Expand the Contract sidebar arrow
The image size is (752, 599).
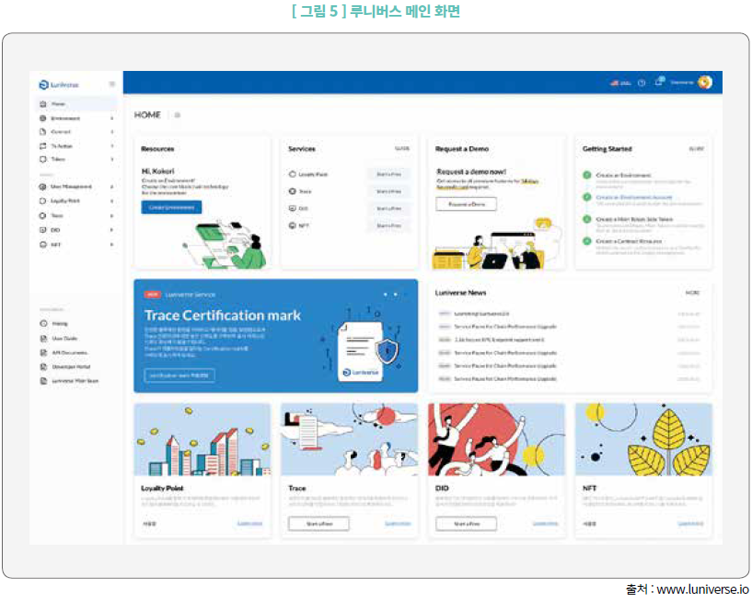[x=112, y=131]
